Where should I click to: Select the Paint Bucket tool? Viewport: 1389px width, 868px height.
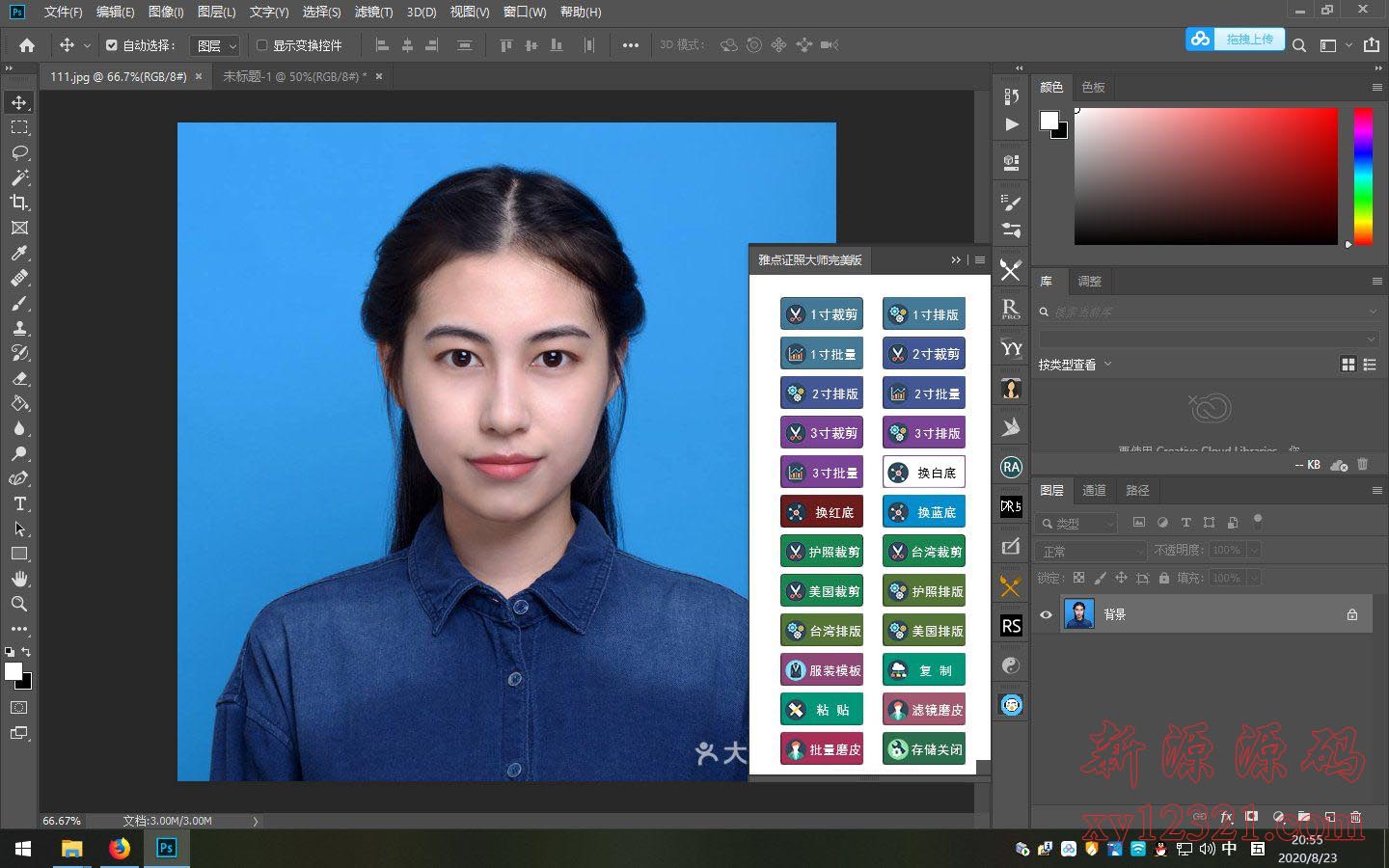pyautogui.click(x=19, y=403)
